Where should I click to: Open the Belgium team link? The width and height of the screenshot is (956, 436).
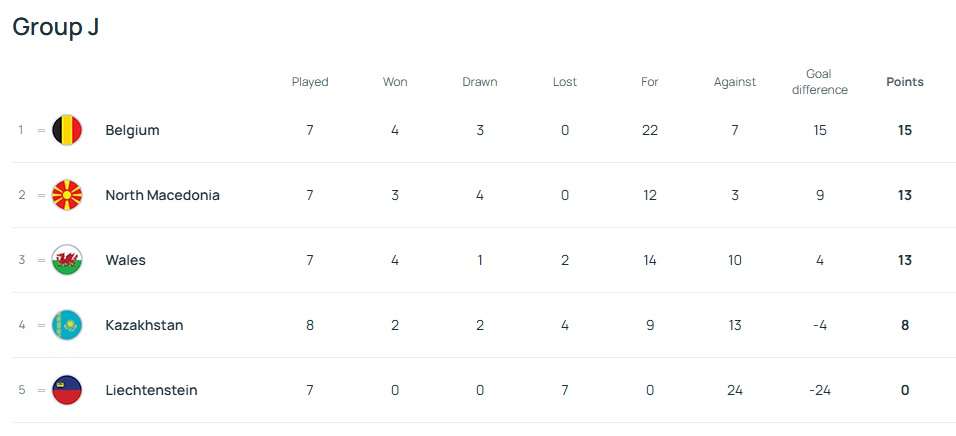point(132,130)
